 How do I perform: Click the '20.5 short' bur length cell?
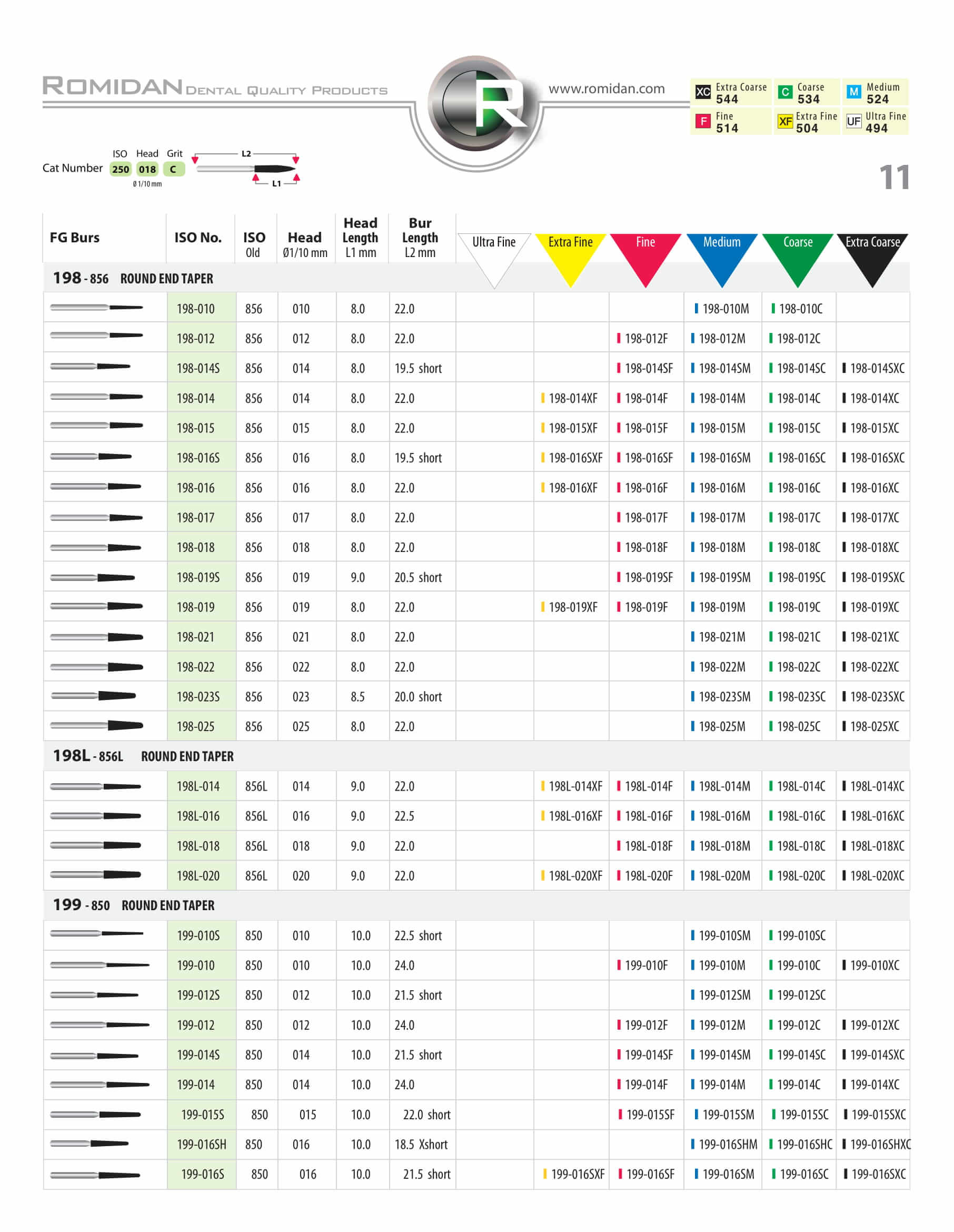click(419, 578)
